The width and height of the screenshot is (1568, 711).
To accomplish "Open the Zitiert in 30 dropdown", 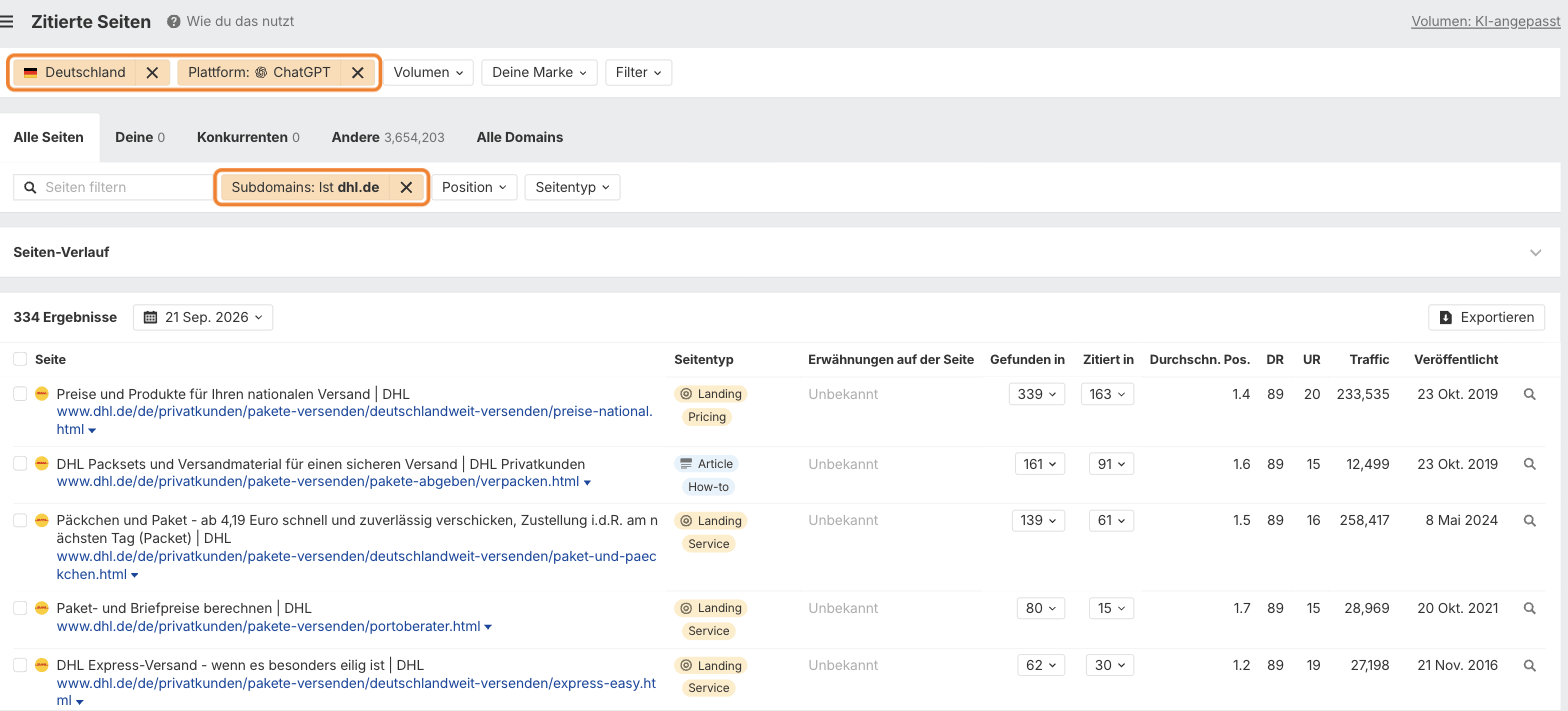I will click(x=1112, y=665).
